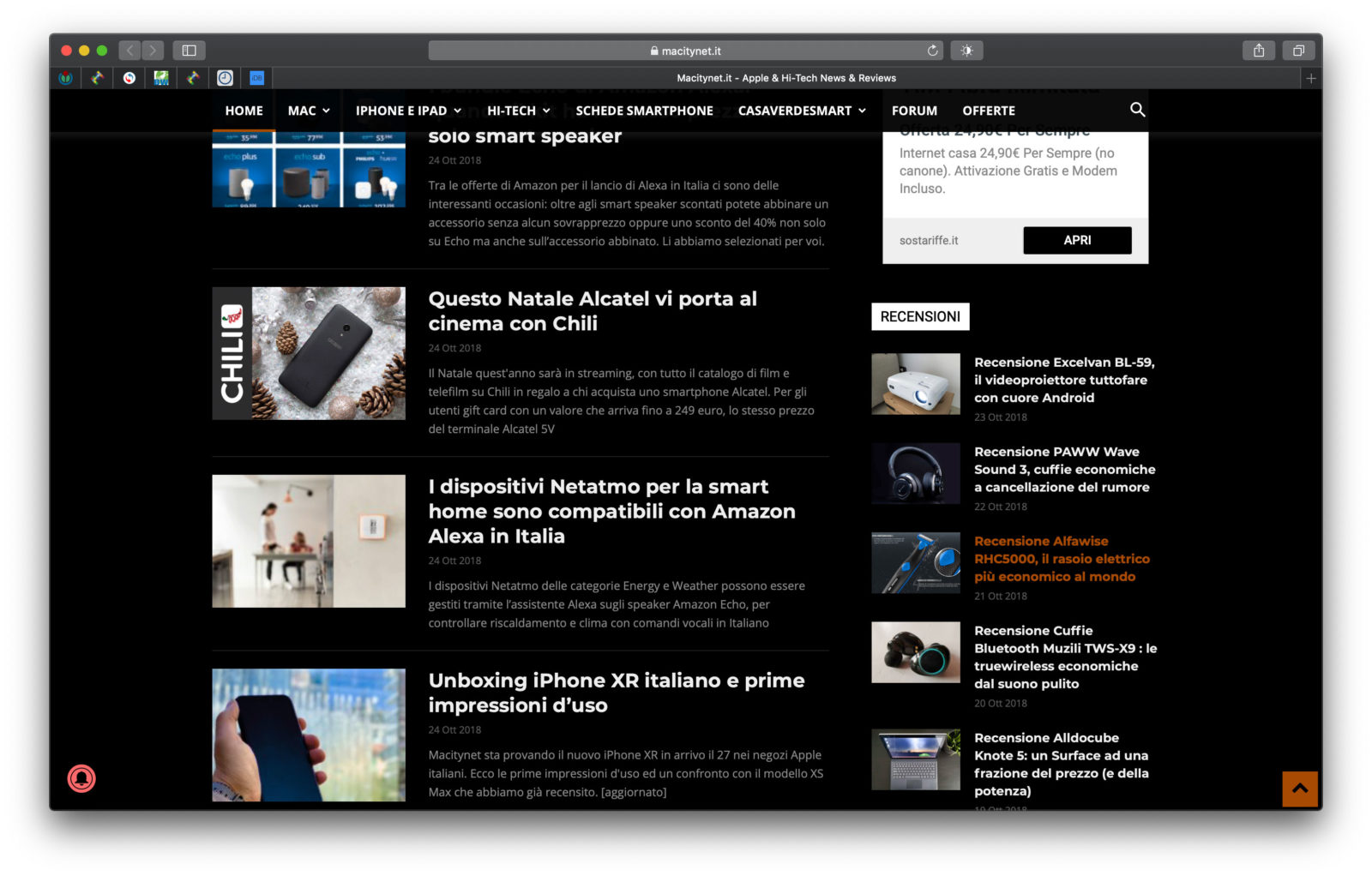Click the '20 Ott 2018' review date

(1001, 703)
